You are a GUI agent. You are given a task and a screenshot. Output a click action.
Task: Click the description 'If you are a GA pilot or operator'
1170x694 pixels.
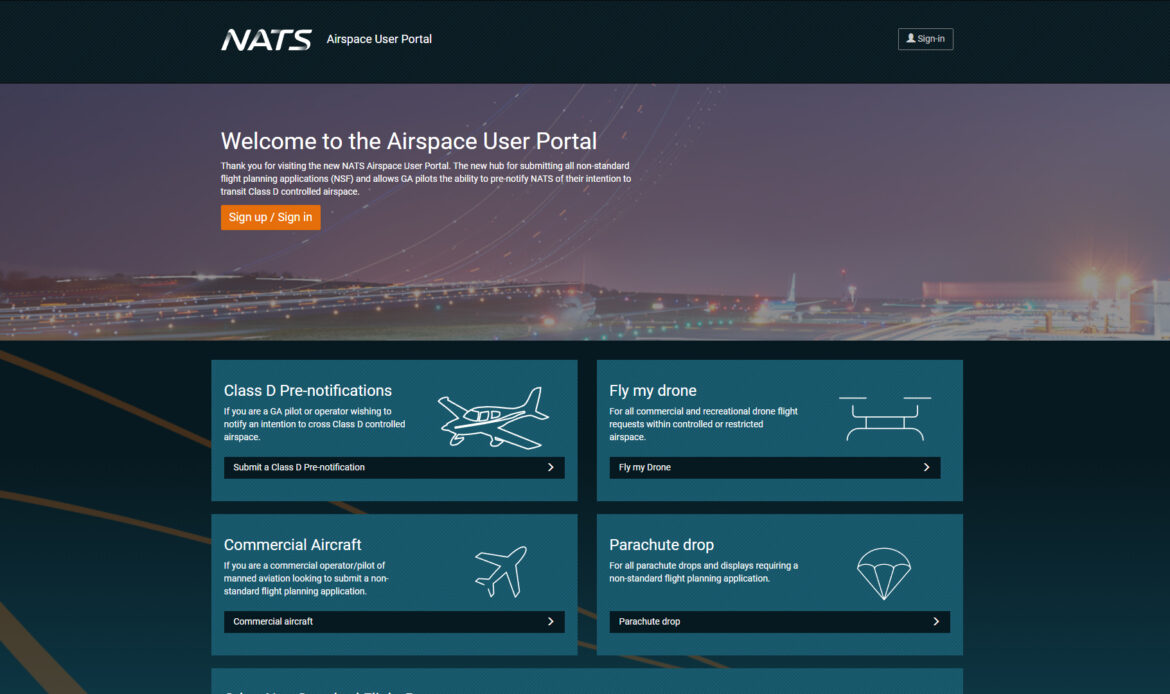[x=315, y=424]
